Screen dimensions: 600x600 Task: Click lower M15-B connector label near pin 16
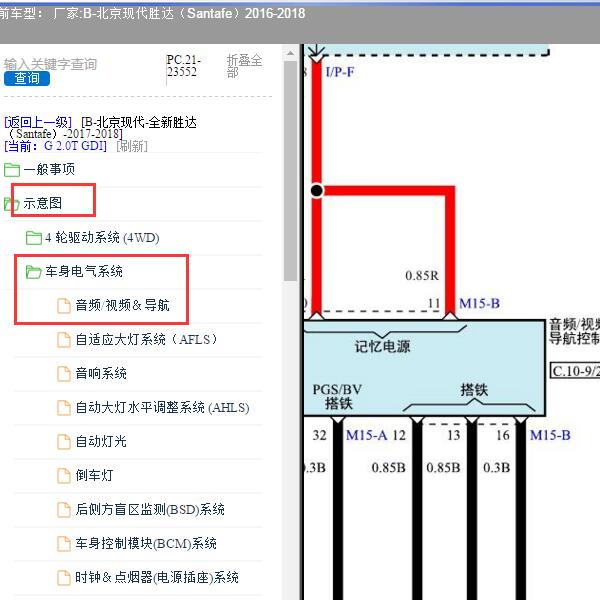550,435
